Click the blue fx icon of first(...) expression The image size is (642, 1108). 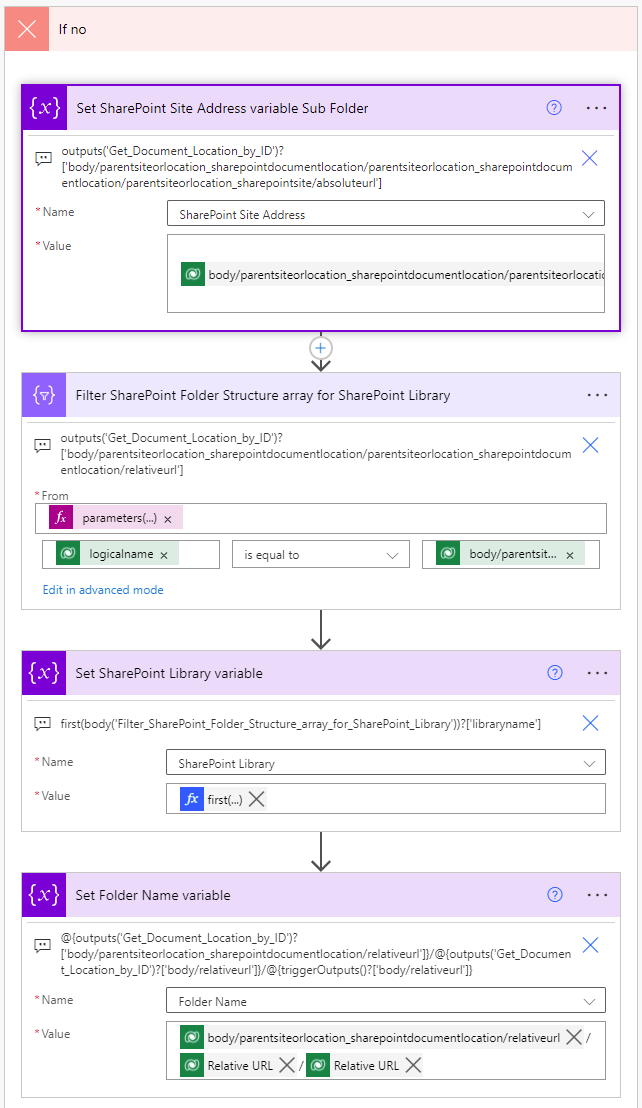(192, 799)
